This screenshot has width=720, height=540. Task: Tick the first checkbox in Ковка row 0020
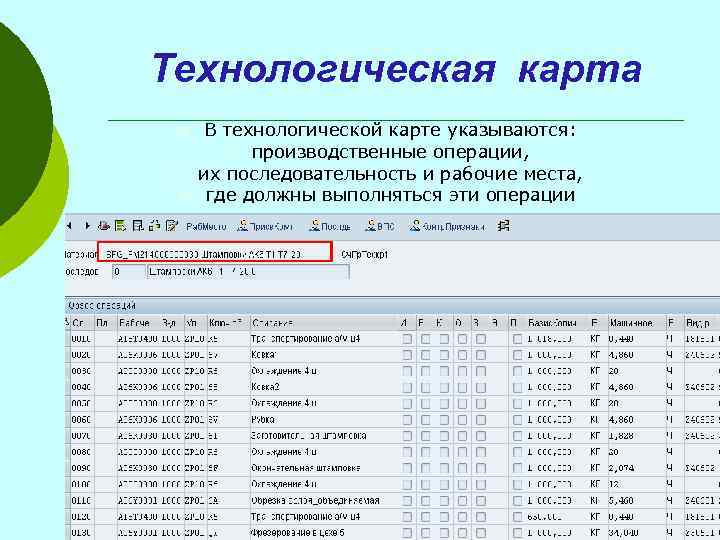pyautogui.click(x=407, y=355)
